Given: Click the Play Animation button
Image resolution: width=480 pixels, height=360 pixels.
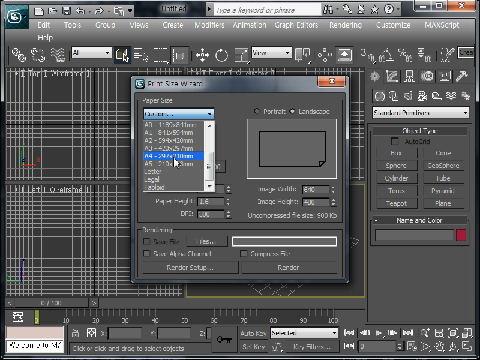Looking at the screenshot, I should point(379,333).
